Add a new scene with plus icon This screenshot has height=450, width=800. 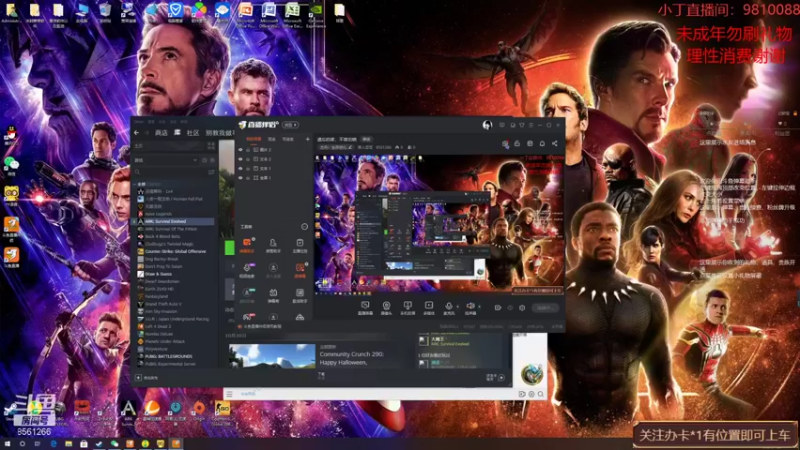307,139
